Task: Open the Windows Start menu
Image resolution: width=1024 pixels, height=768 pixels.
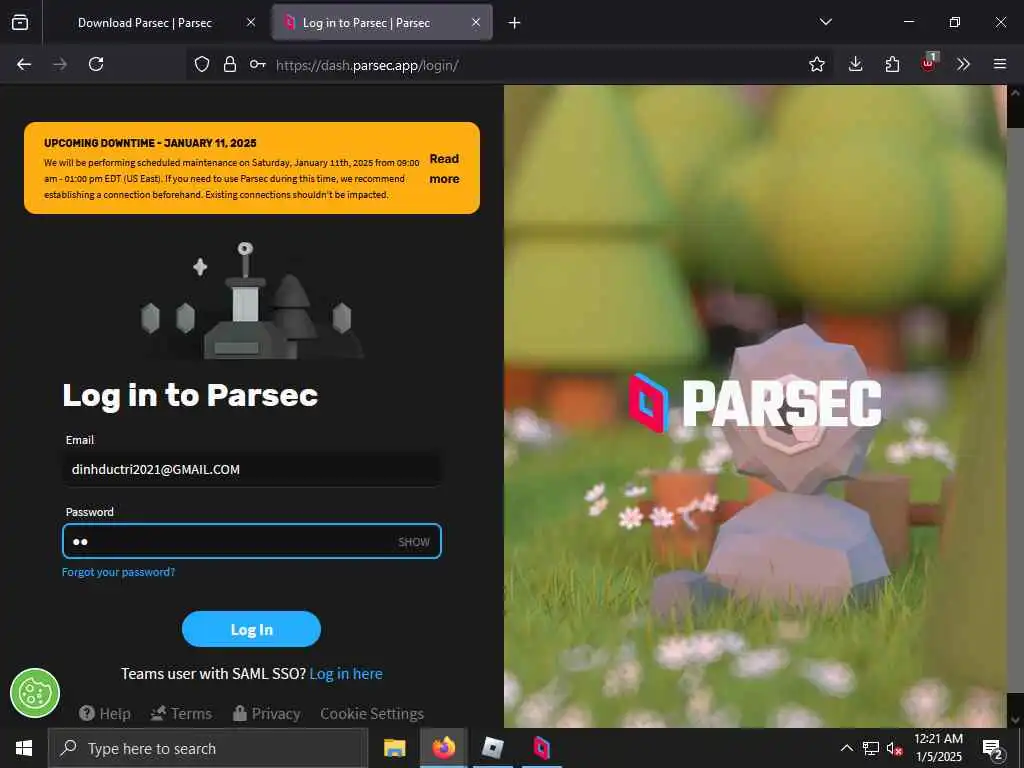Action: click(x=24, y=748)
